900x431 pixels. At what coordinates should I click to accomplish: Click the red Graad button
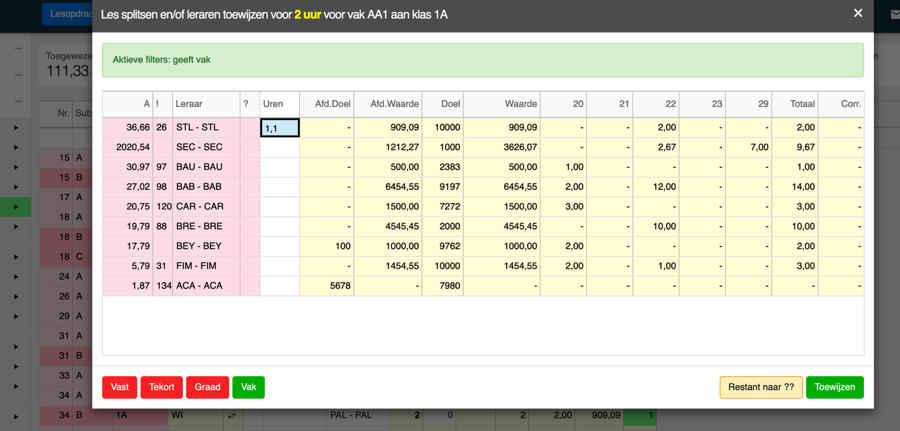[x=207, y=387]
